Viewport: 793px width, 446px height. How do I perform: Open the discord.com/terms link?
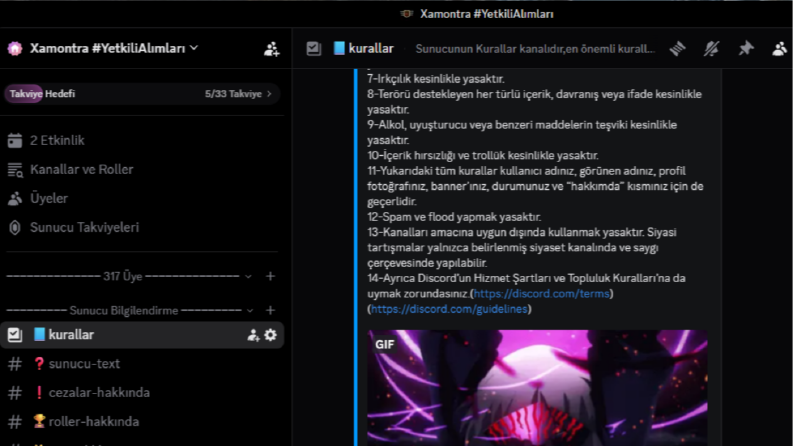(x=542, y=294)
